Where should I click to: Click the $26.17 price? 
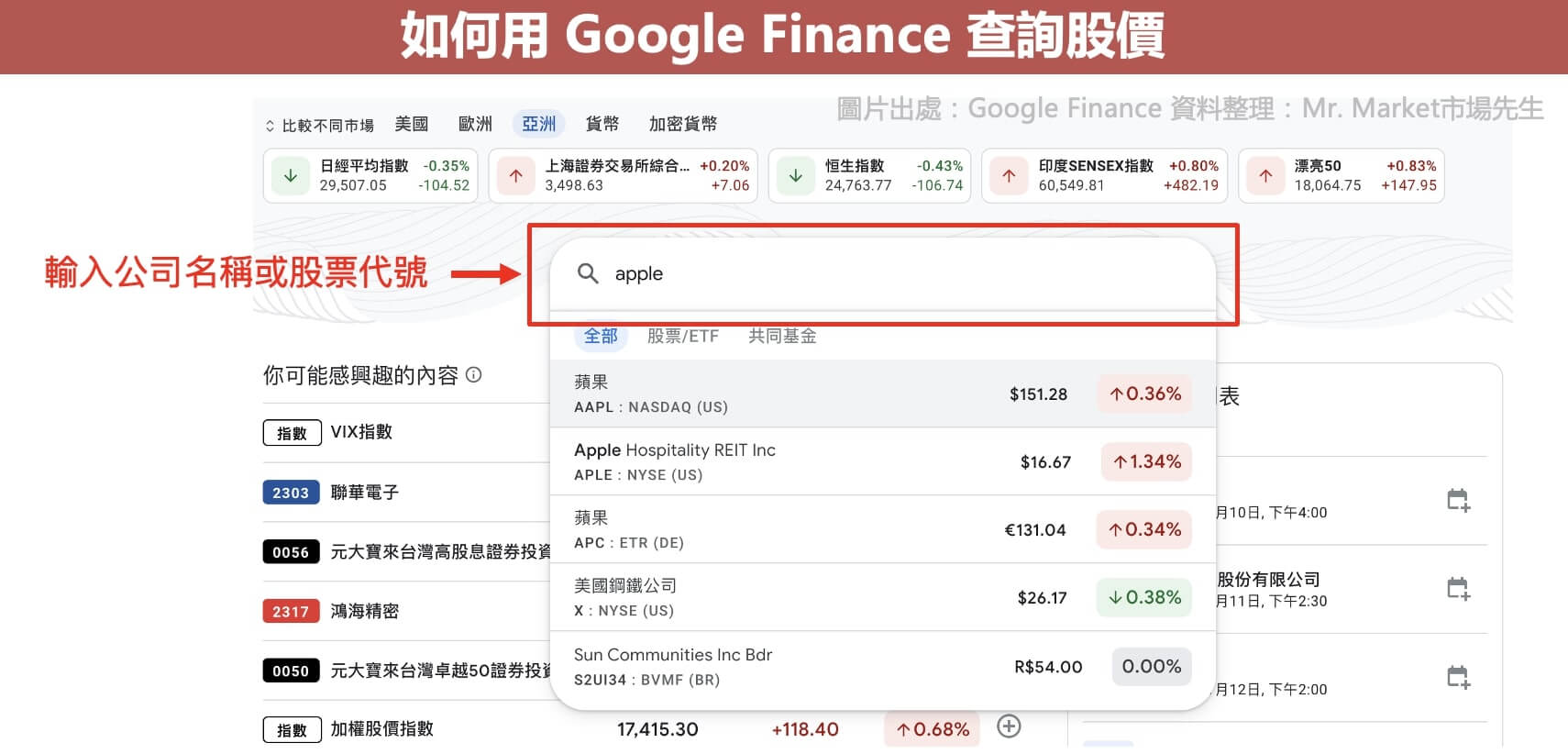[x=1042, y=598]
